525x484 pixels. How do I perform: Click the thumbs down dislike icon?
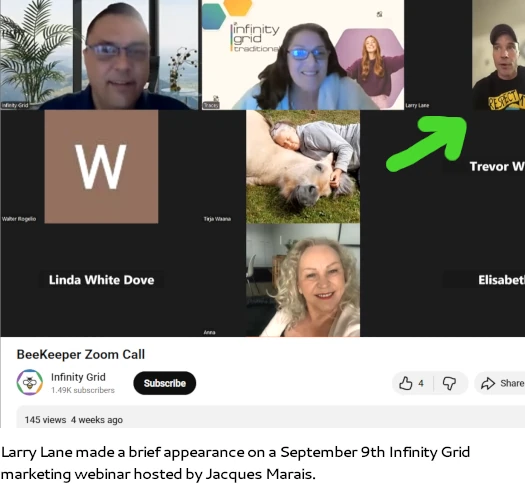pyautogui.click(x=449, y=384)
